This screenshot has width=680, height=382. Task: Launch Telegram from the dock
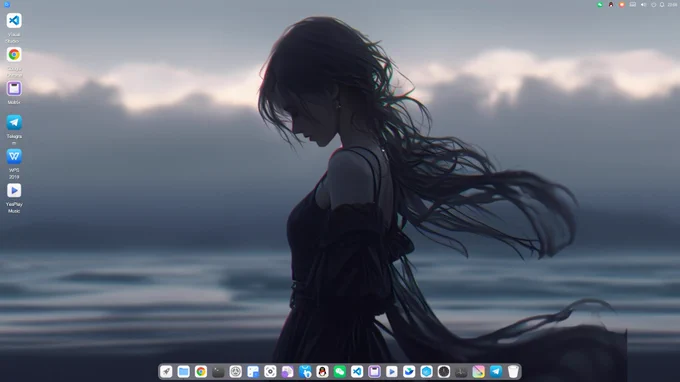(x=496, y=372)
